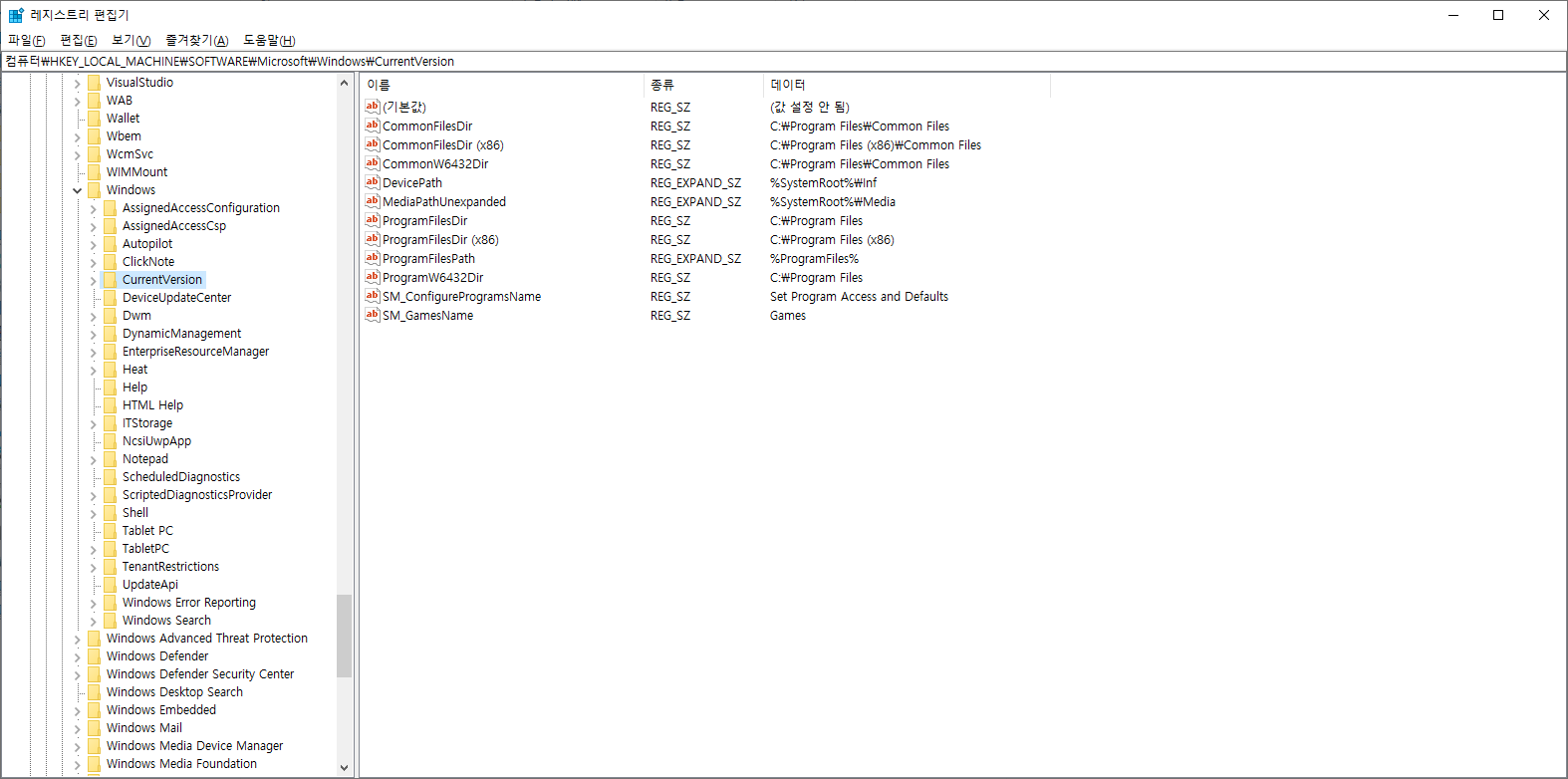Click the folder icon for WIMMount key
This screenshot has height=779, width=1568.
[95, 172]
